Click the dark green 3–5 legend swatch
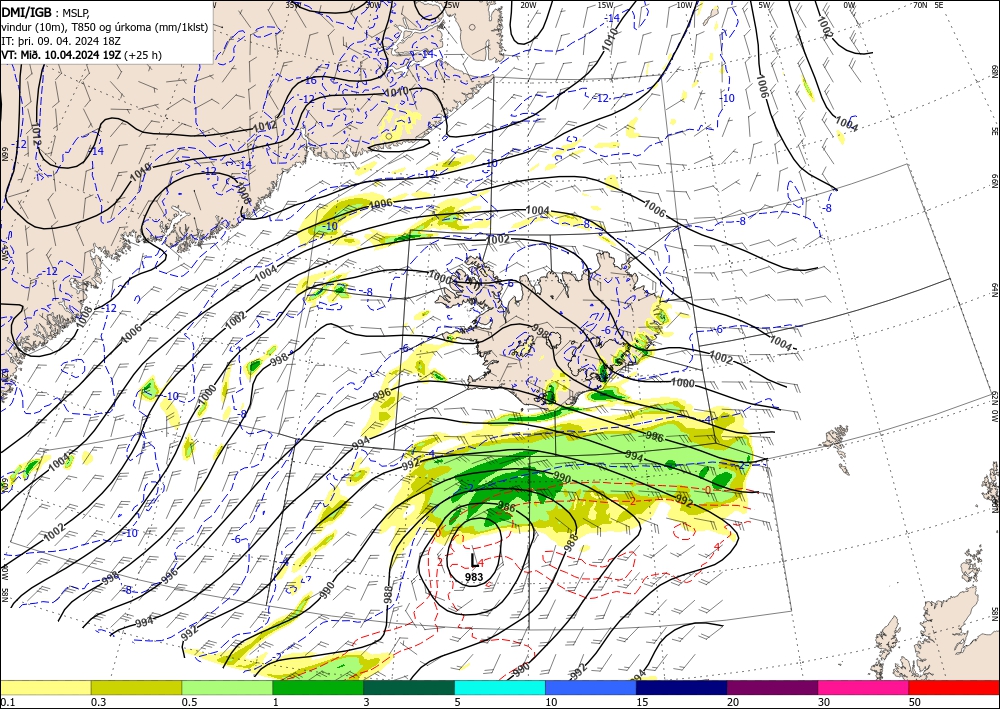1000x709 pixels. 409,687
